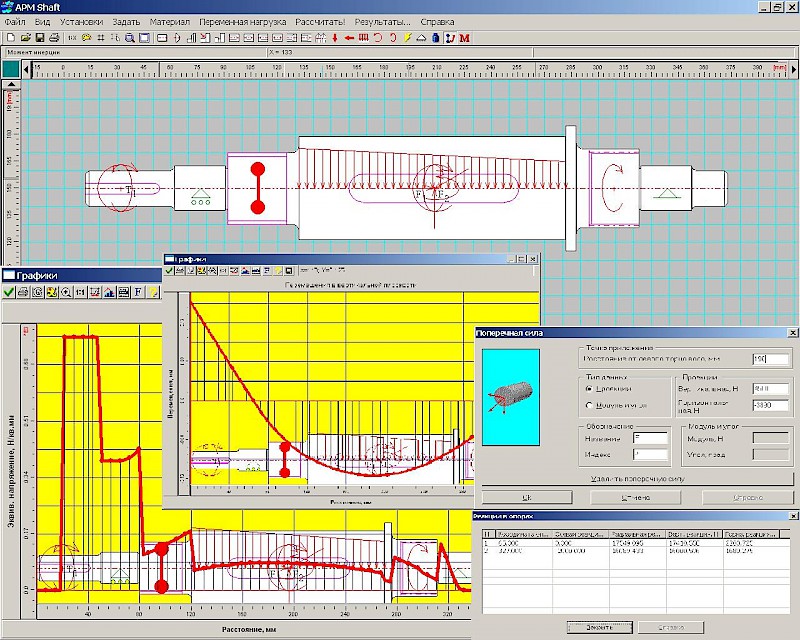Select the Проекции radio button
800x640 pixels.
pyautogui.click(x=589, y=389)
